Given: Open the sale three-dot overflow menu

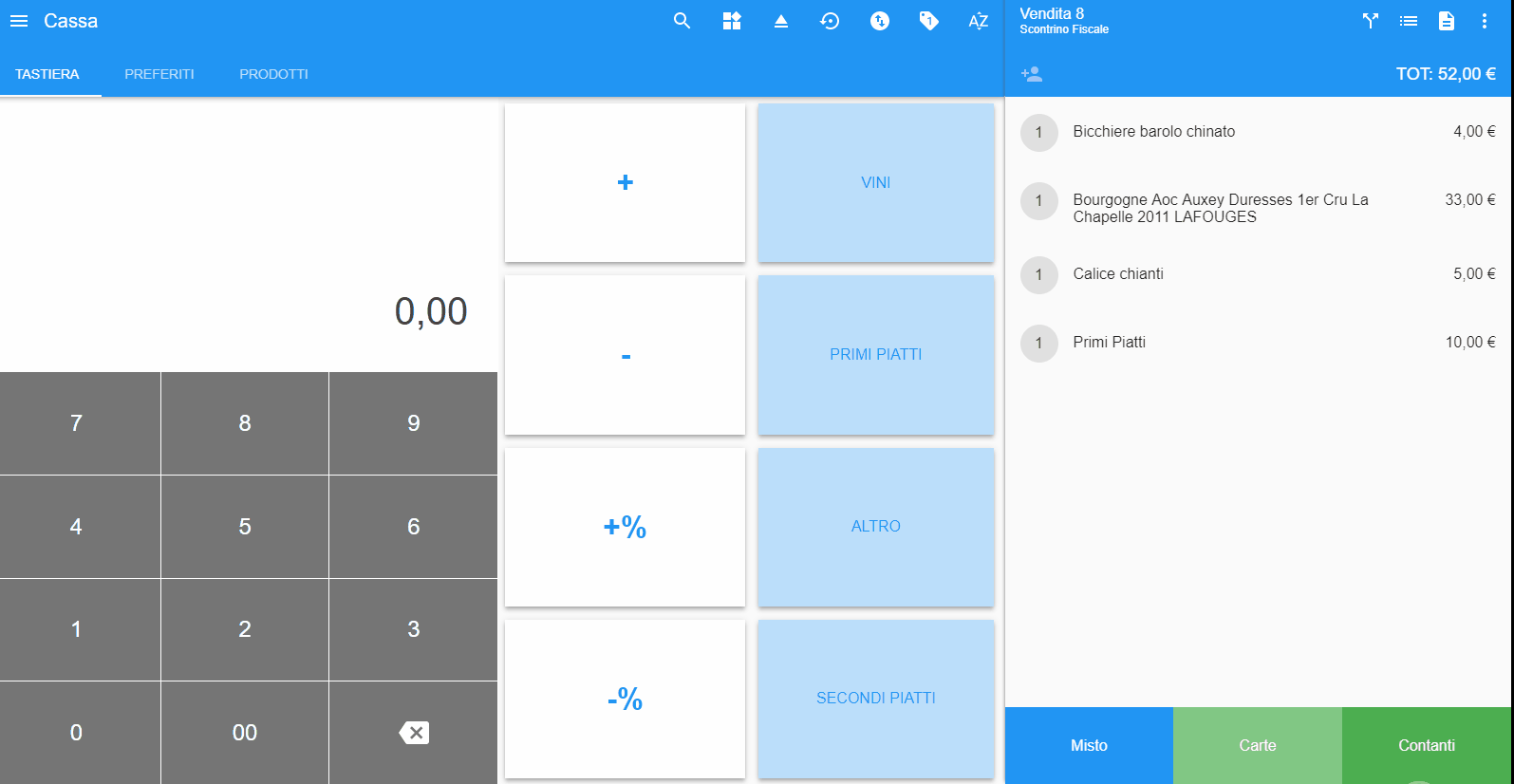Looking at the screenshot, I should click(1485, 21).
